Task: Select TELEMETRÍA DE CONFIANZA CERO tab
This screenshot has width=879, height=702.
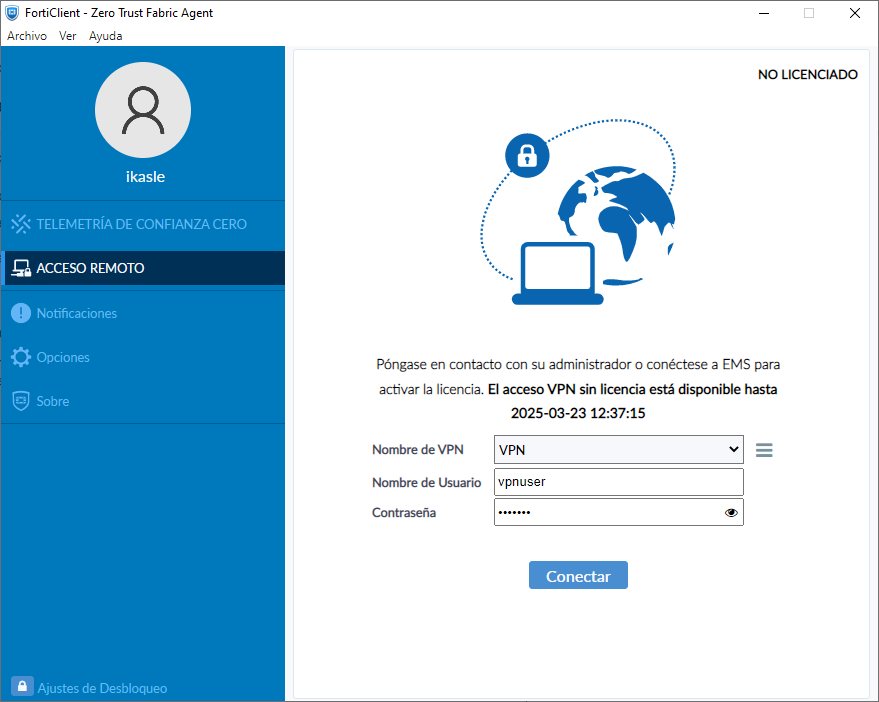Action: pyautogui.click(x=141, y=224)
